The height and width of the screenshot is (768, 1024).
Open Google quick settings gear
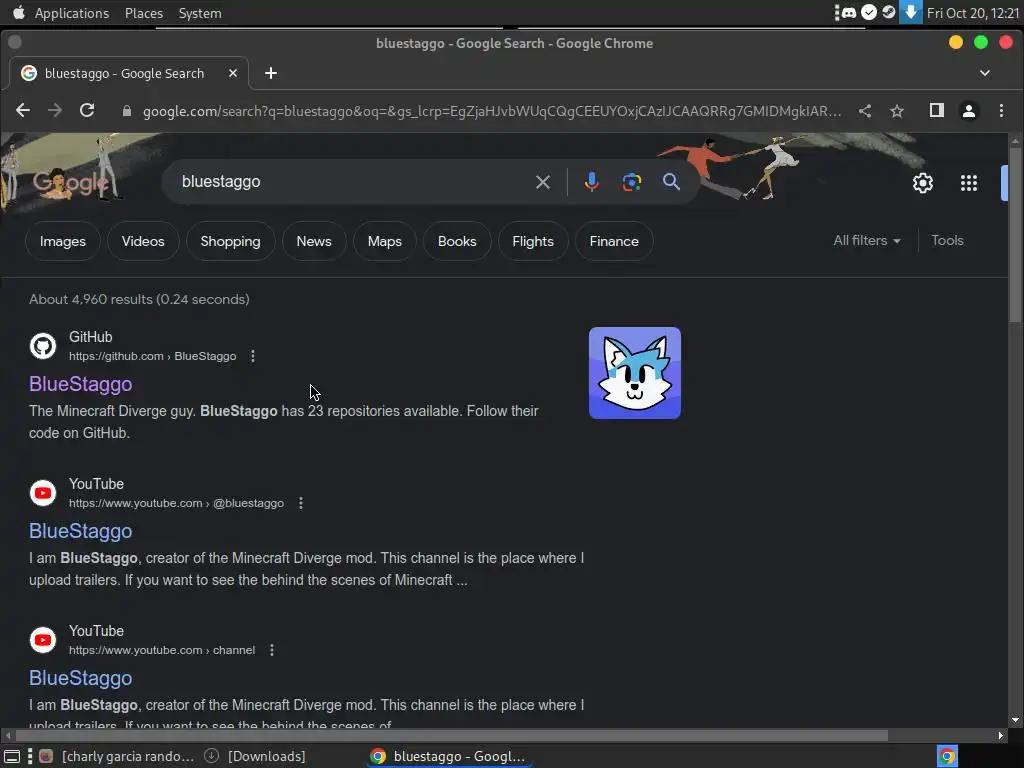coord(923,183)
